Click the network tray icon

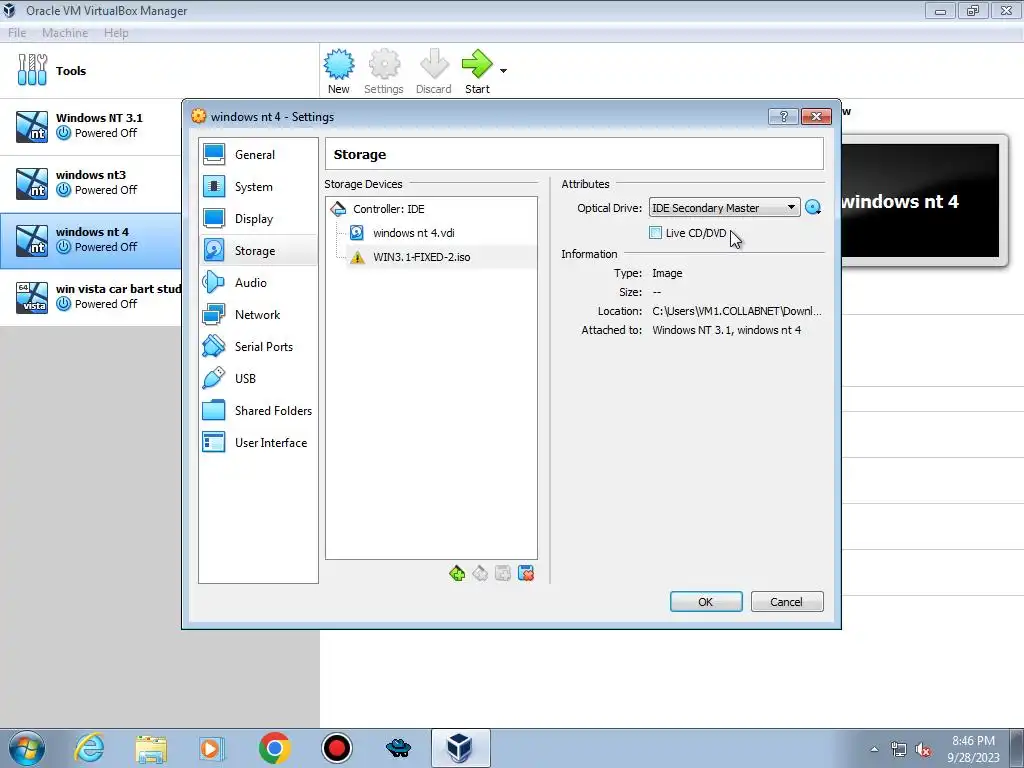click(899, 749)
